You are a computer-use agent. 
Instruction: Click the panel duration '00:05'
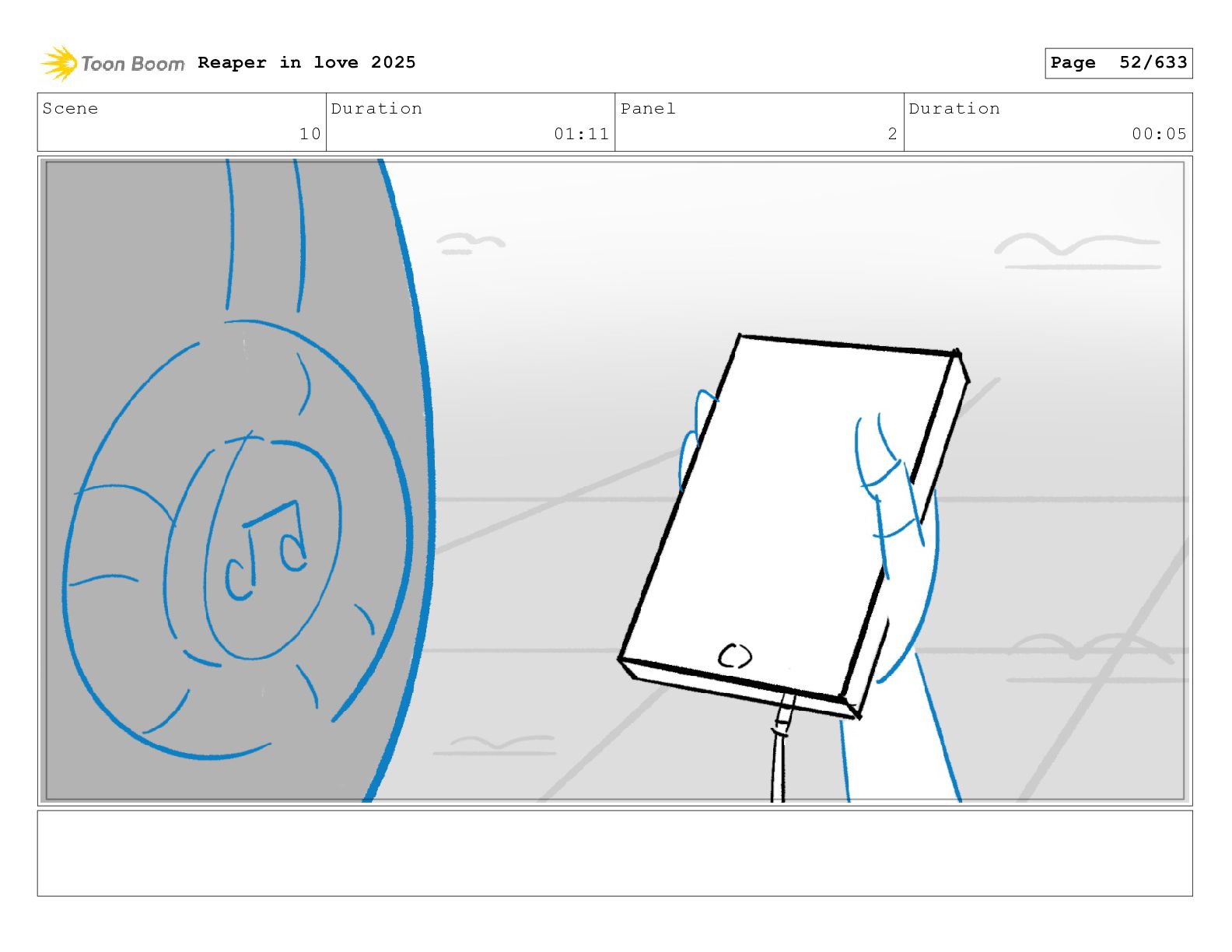1159,134
